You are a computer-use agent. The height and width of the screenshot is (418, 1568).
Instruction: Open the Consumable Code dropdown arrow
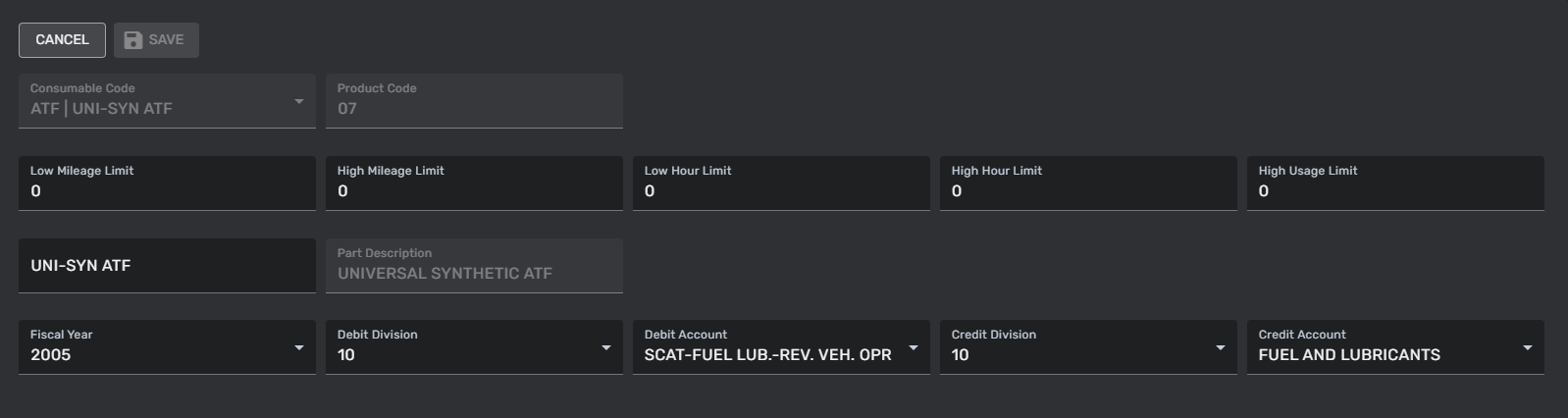(299, 101)
